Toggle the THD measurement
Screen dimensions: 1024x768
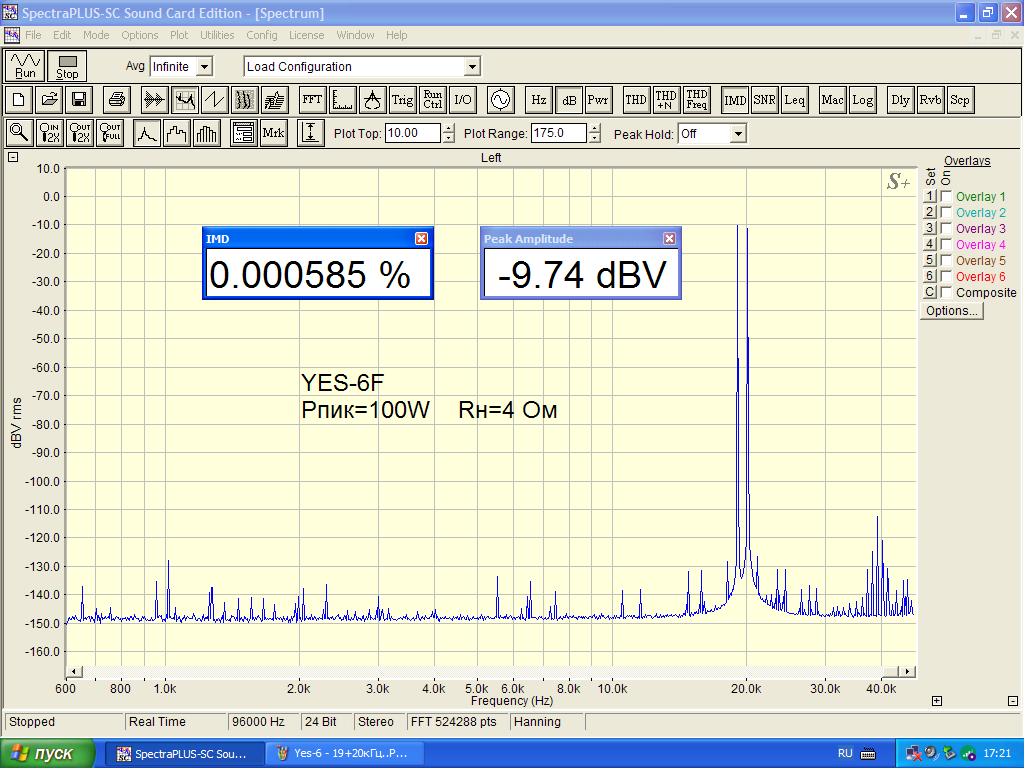(636, 100)
